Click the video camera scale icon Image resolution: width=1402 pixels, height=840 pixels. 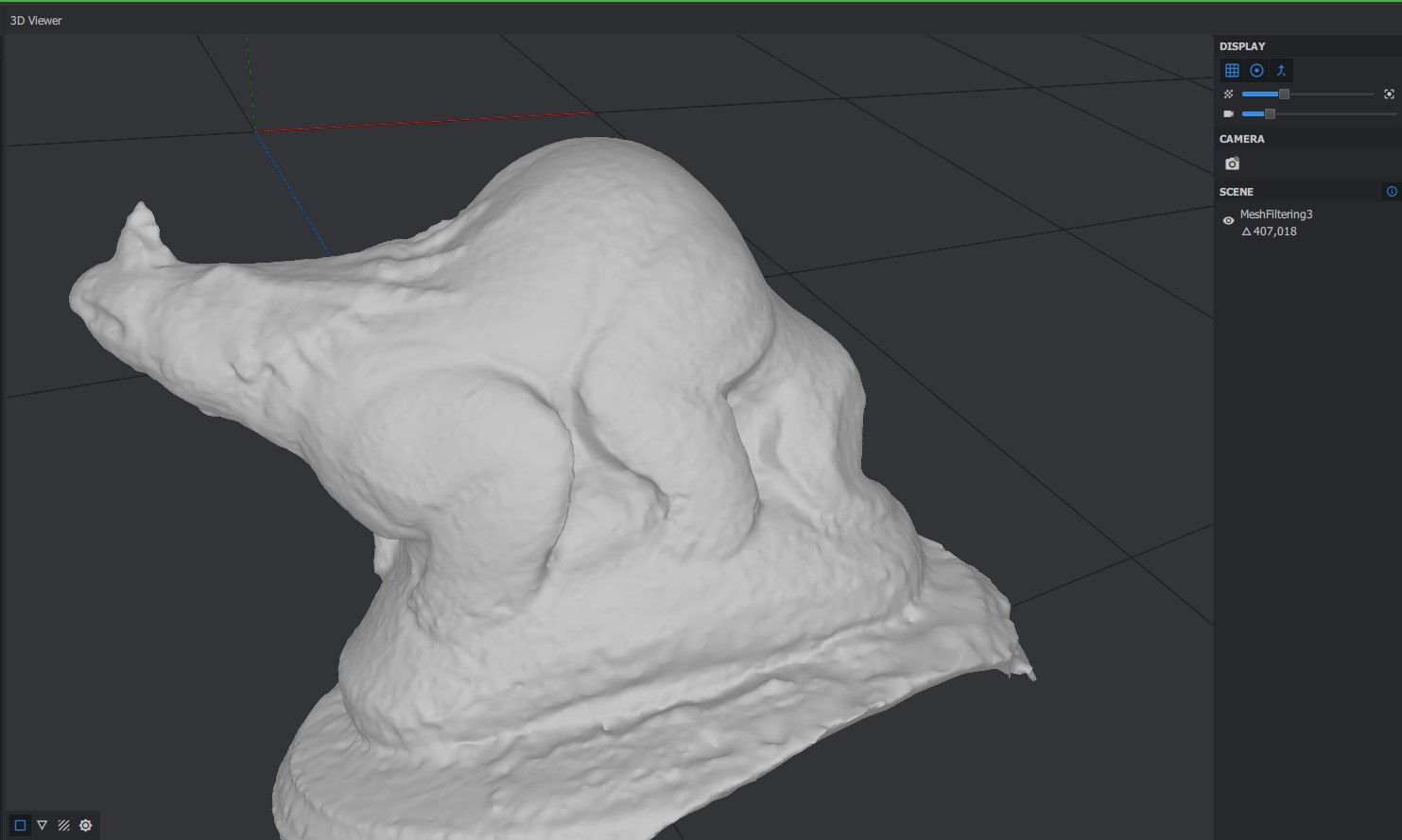click(x=1228, y=114)
